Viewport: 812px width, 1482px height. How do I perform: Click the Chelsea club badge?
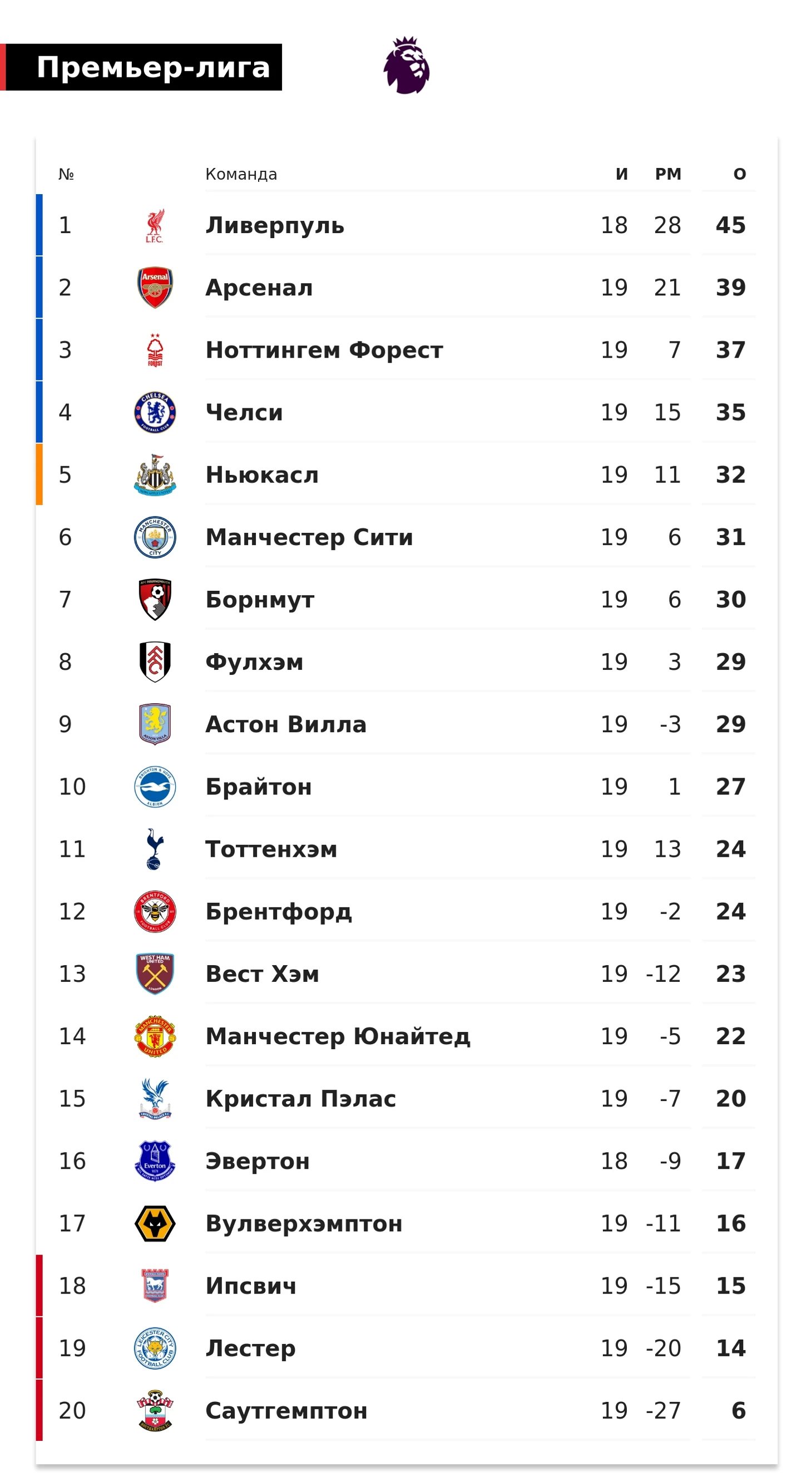point(155,412)
